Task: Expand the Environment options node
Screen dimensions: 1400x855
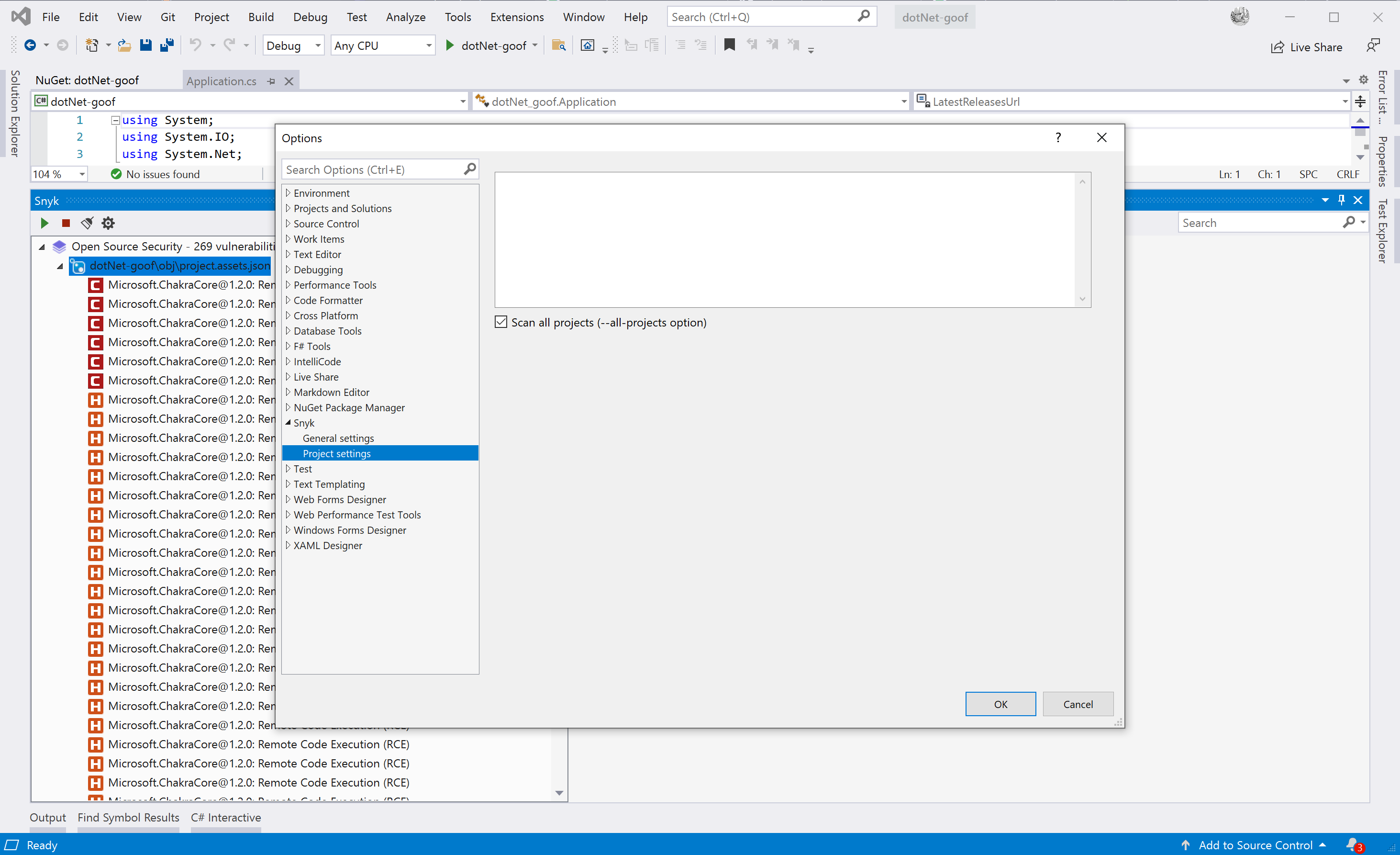Action: coord(288,193)
